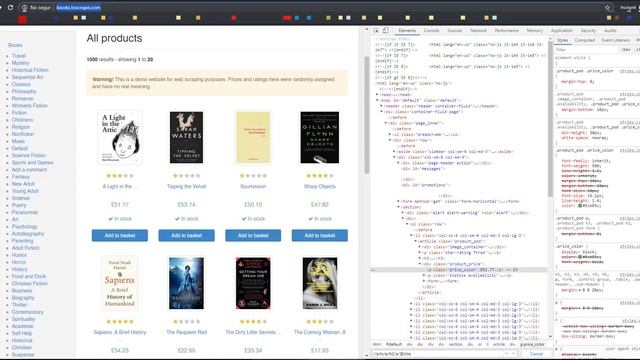Screen dimensions: 640x360
Task: Toggle the DevTools device toolbar icon
Action: click(x=386, y=31)
